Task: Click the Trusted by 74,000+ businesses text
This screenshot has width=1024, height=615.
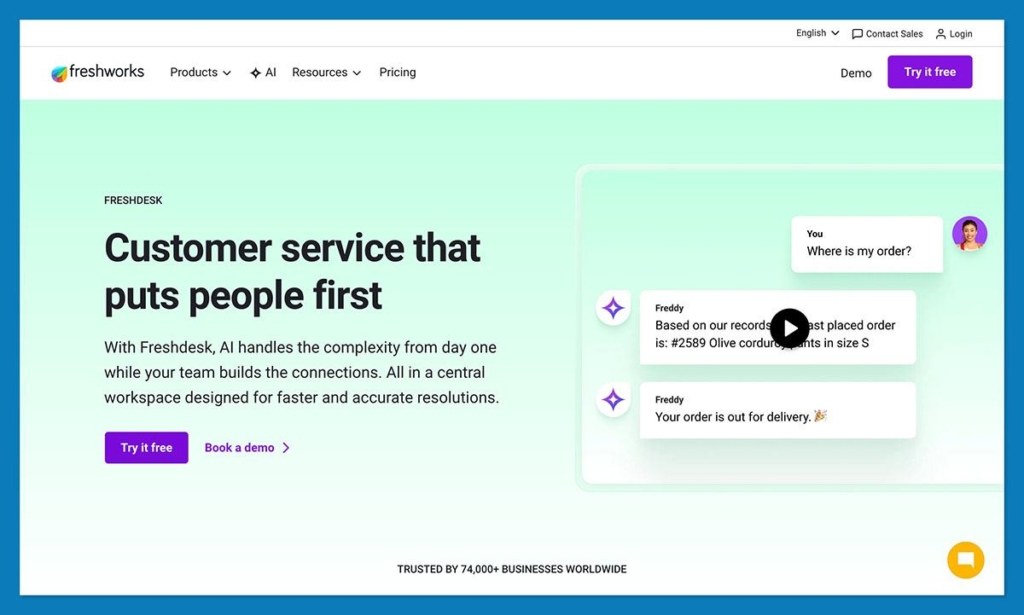Action: coord(511,569)
